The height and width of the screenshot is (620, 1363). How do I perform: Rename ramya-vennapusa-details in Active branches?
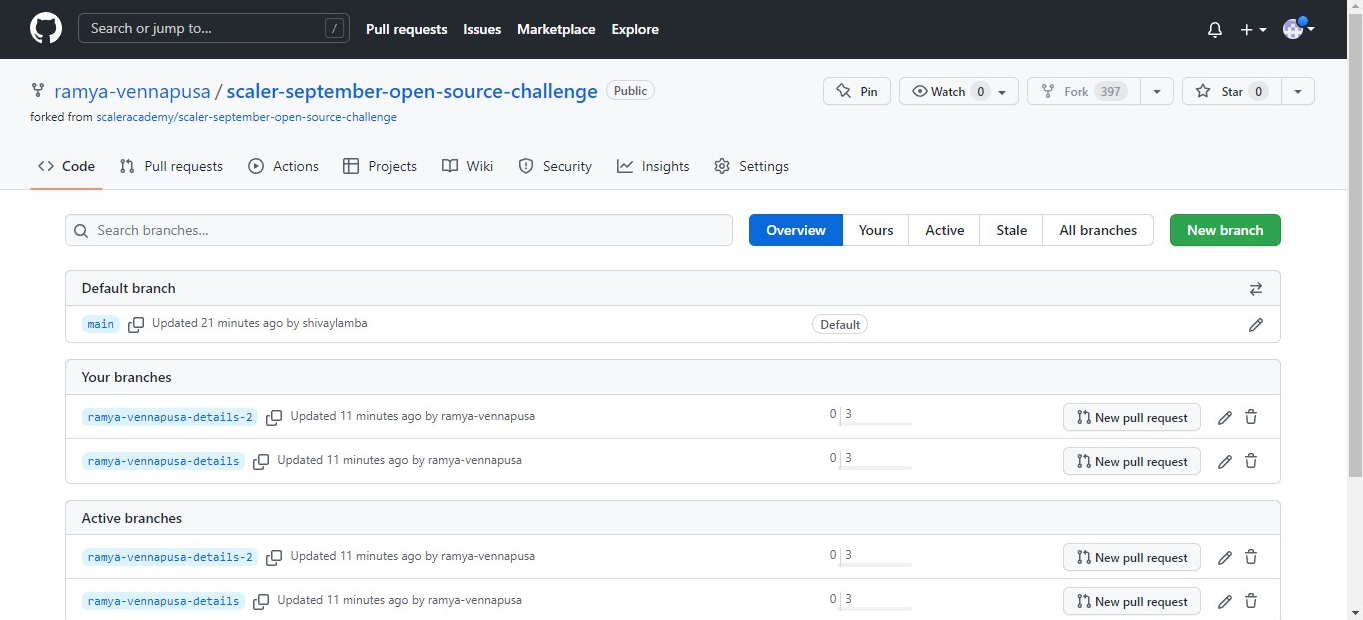click(x=1225, y=601)
